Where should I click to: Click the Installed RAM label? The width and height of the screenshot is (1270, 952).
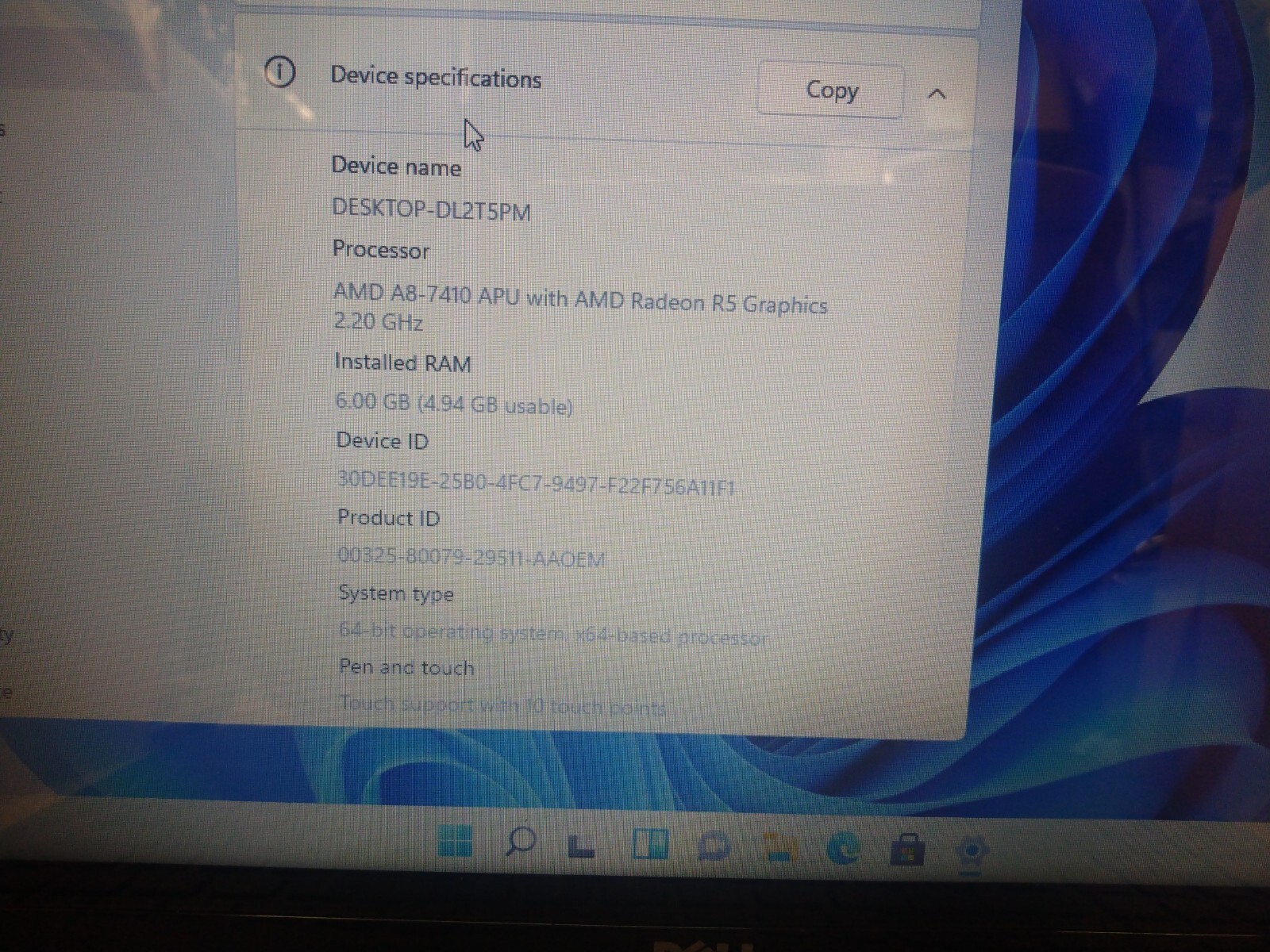pyautogui.click(x=403, y=363)
